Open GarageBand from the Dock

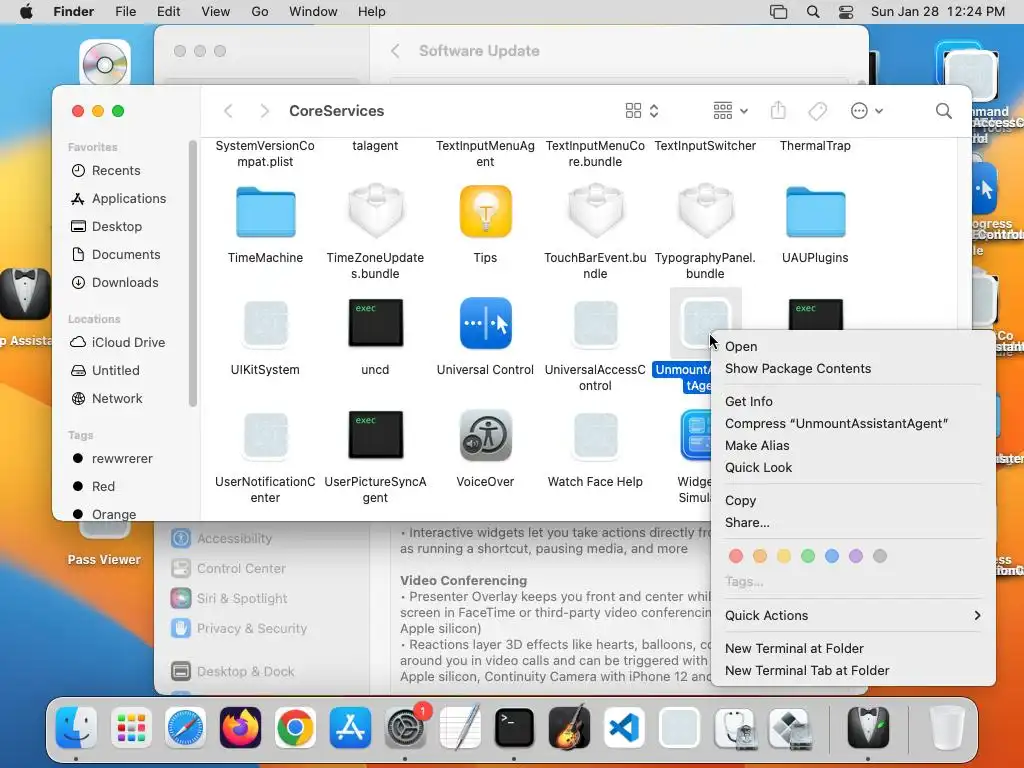point(569,727)
